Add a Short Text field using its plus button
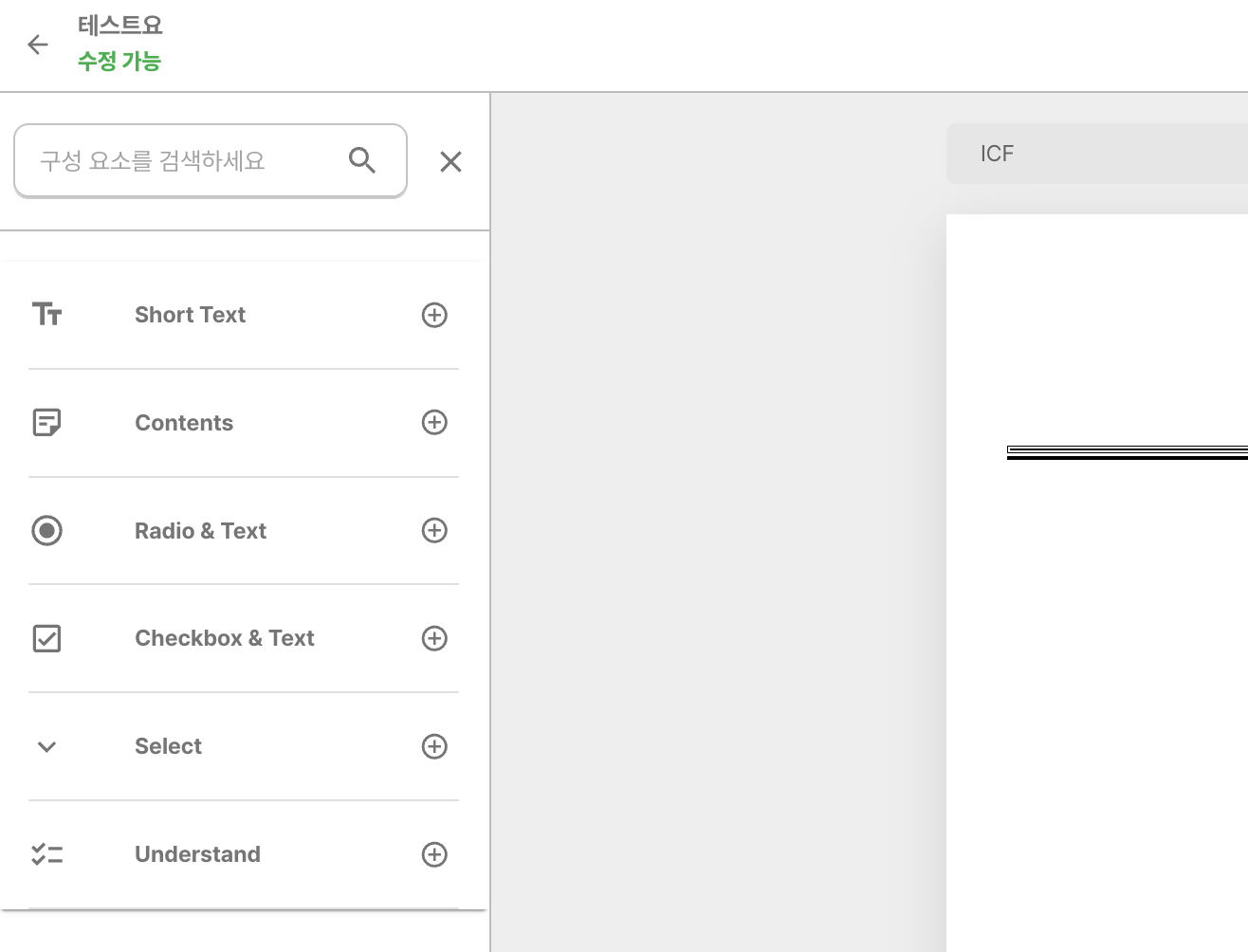This screenshot has height=952, width=1248. (434, 314)
